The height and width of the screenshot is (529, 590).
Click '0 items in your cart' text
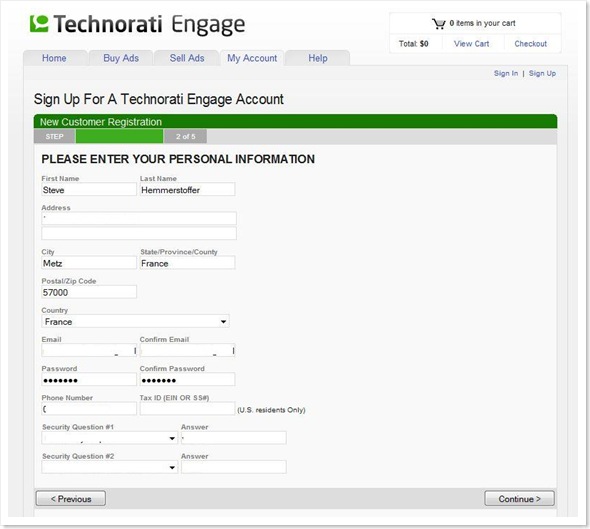coord(482,23)
